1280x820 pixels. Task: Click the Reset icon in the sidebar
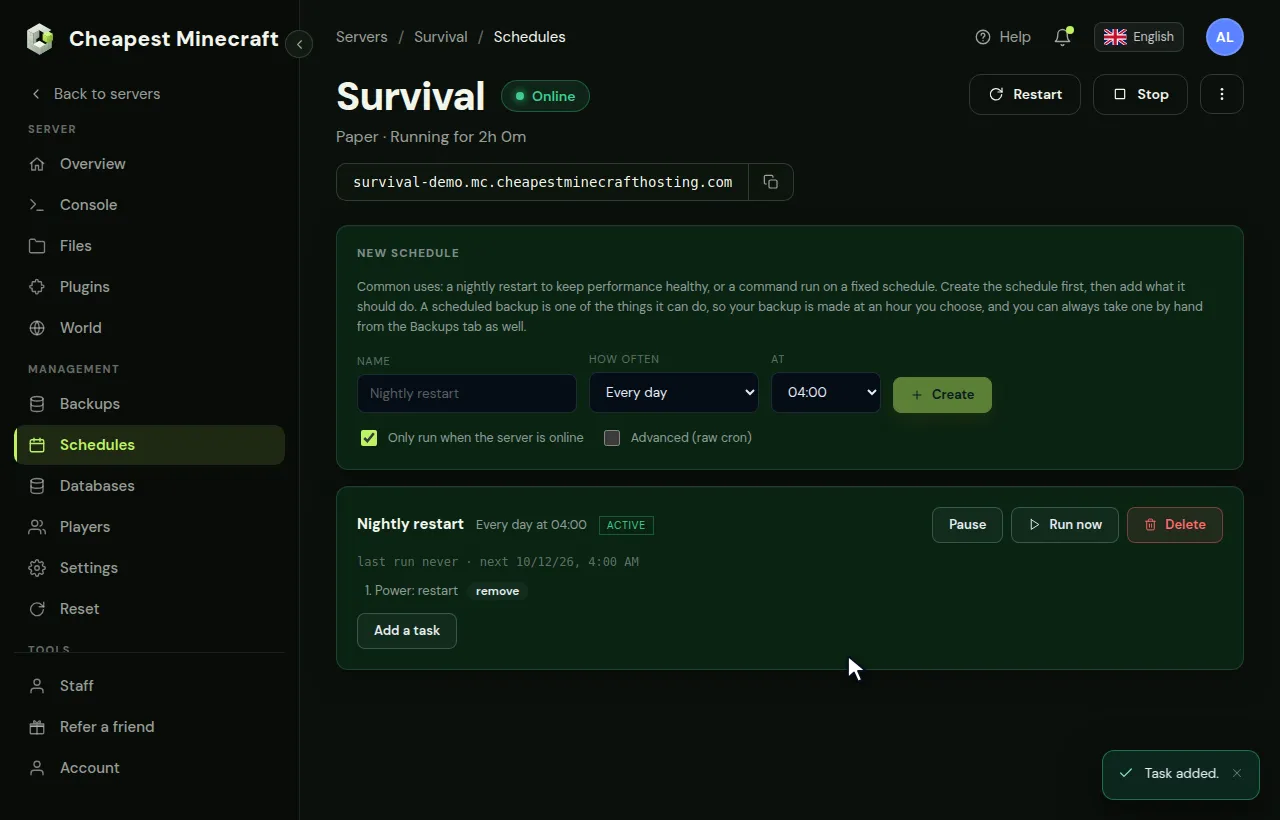pos(37,609)
